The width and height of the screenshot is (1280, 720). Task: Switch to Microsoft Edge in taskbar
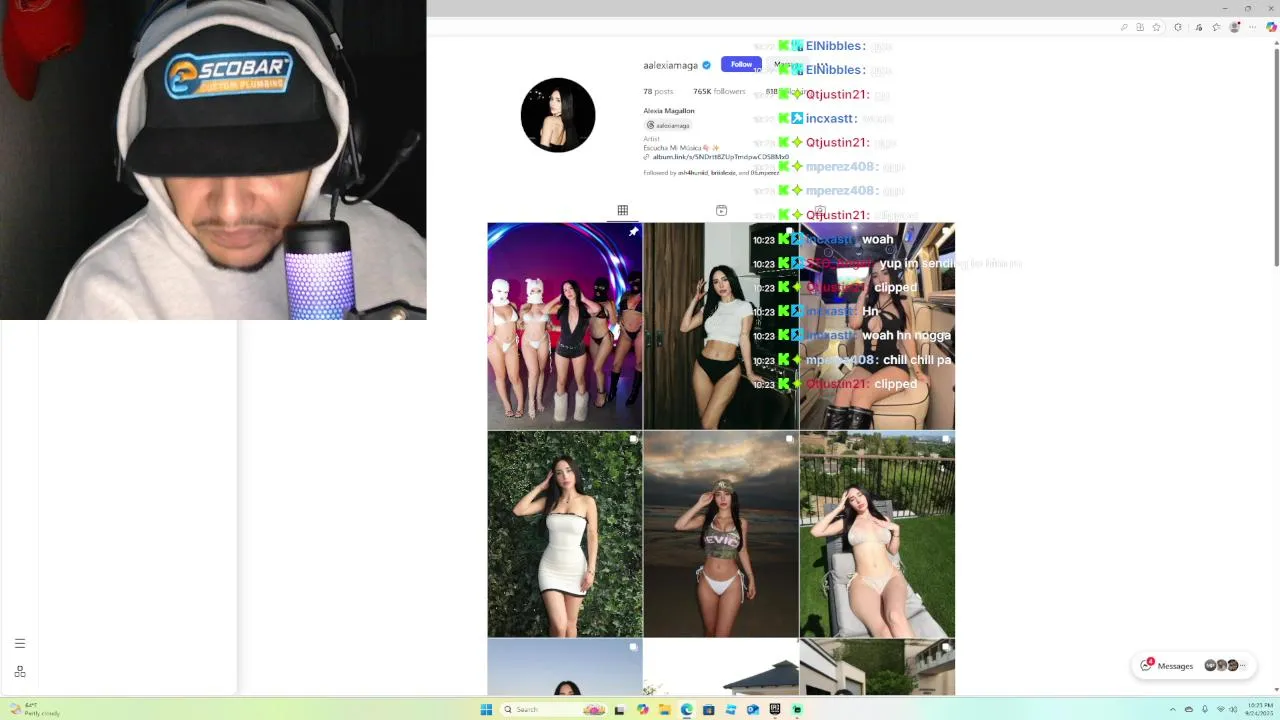(x=686, y=709)
